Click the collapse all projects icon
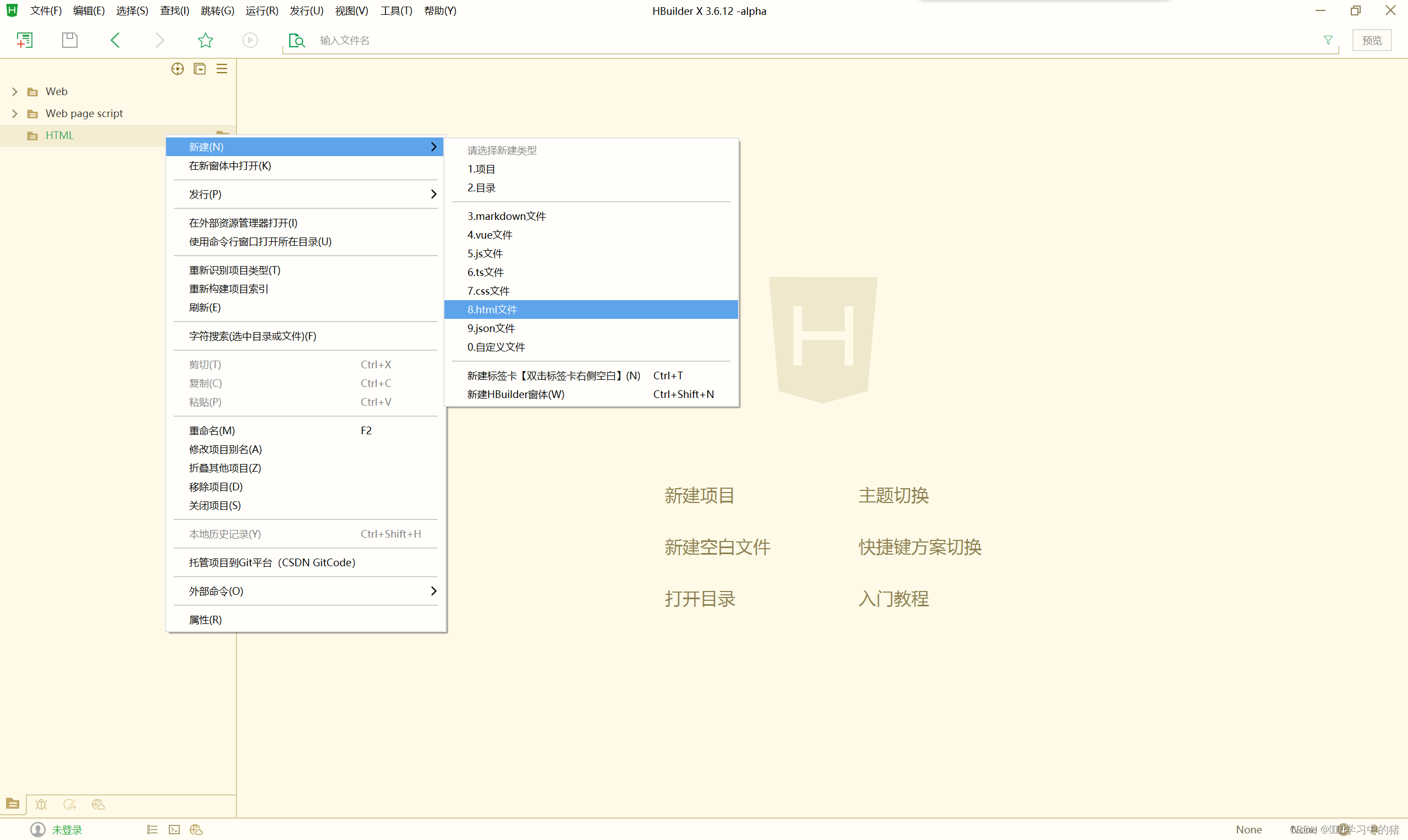 200,69
